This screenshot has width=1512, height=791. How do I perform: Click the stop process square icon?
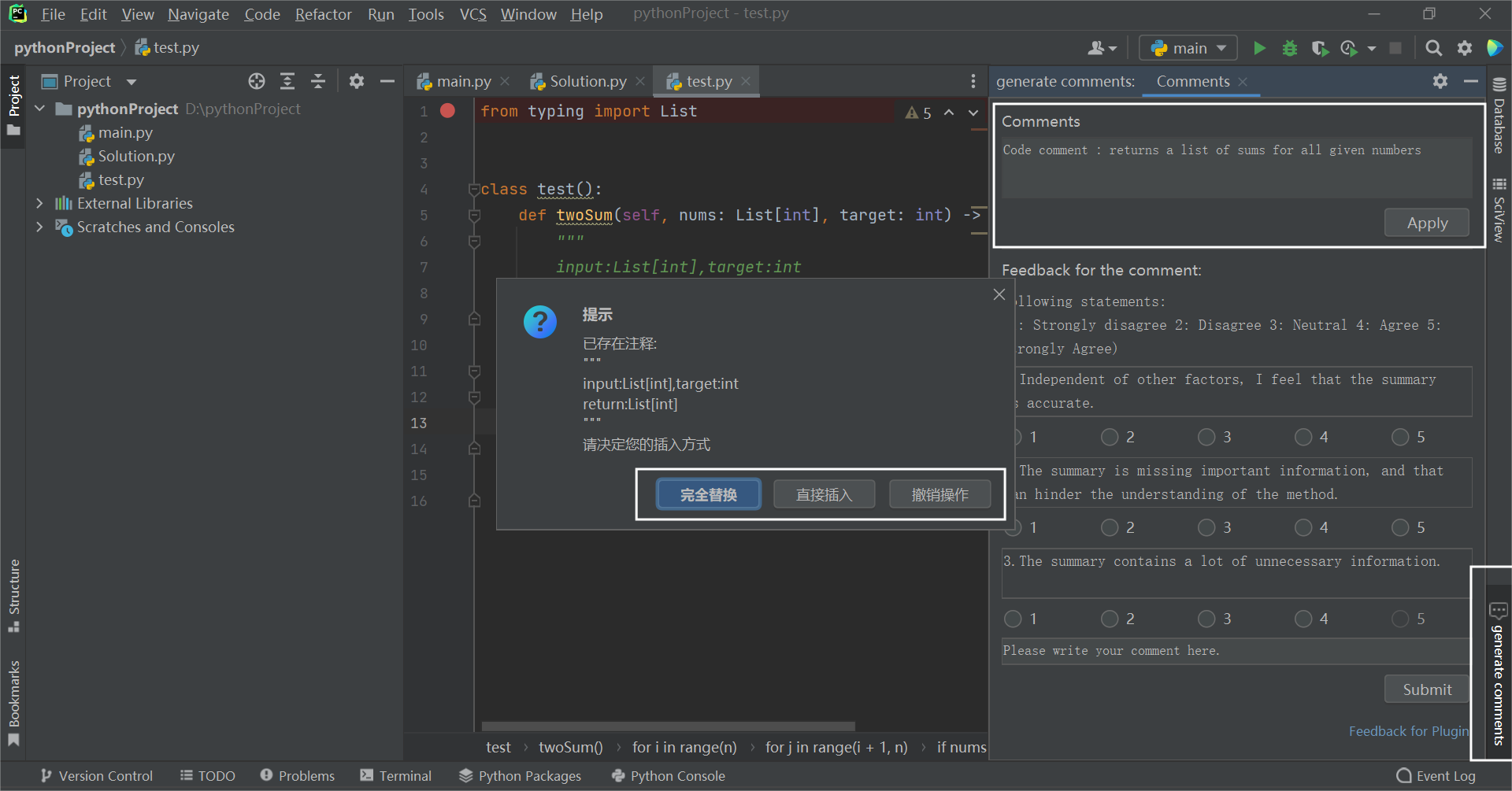[1395, 48]
